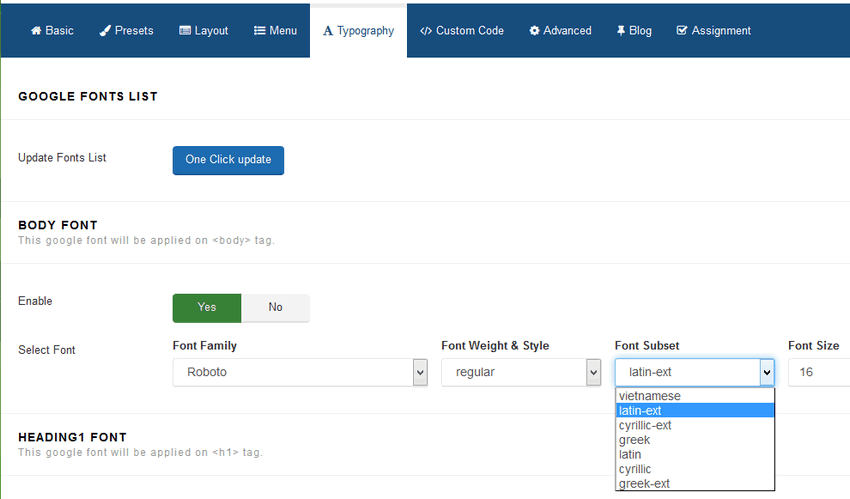Click the Font Size input field
Image resolution: width=850 pixels, height=499 pixels.
(x=818, y=372)
